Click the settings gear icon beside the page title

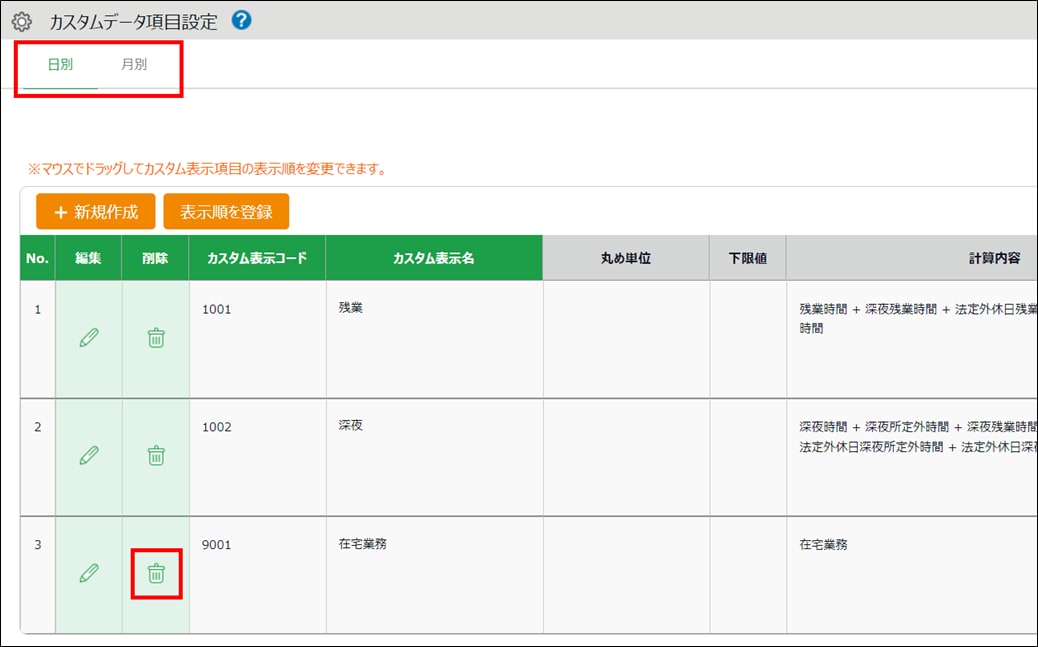tap(21, 21)
